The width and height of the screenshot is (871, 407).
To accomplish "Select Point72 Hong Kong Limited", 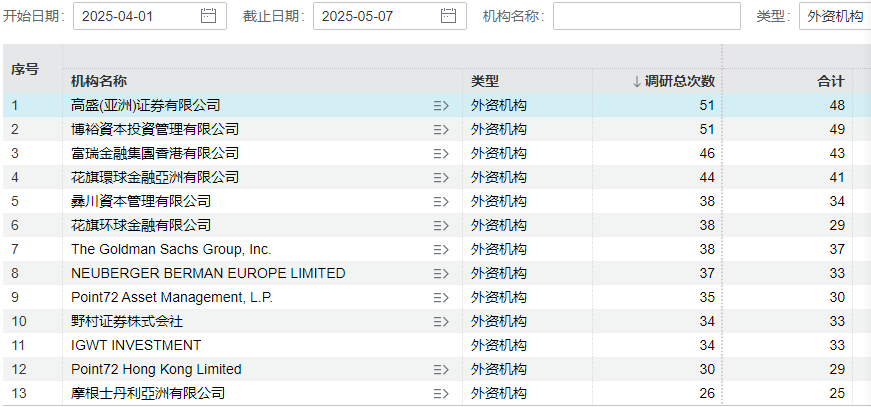I will tap(156, 369).
